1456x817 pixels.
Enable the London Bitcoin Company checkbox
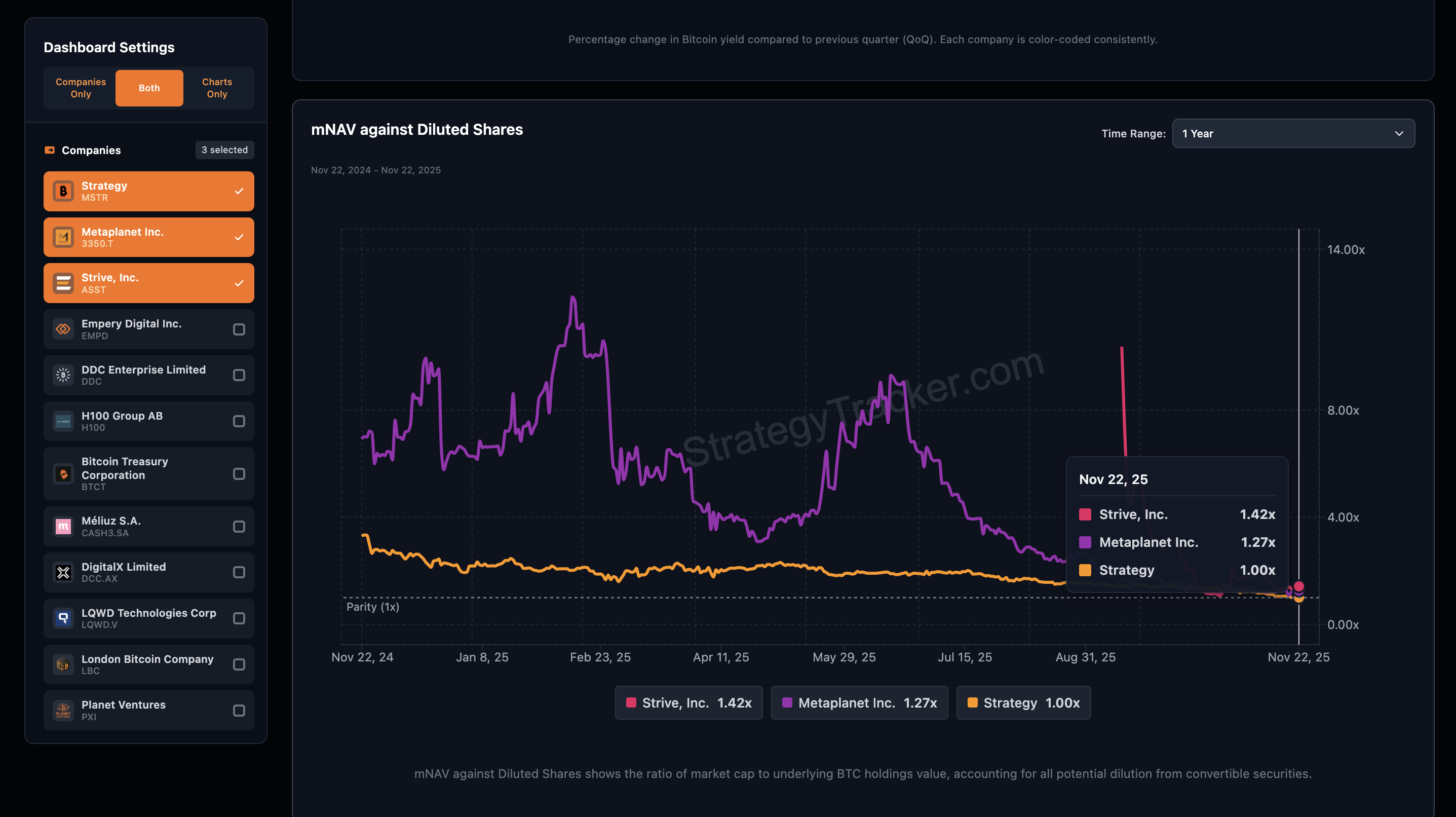click(239, 664)
